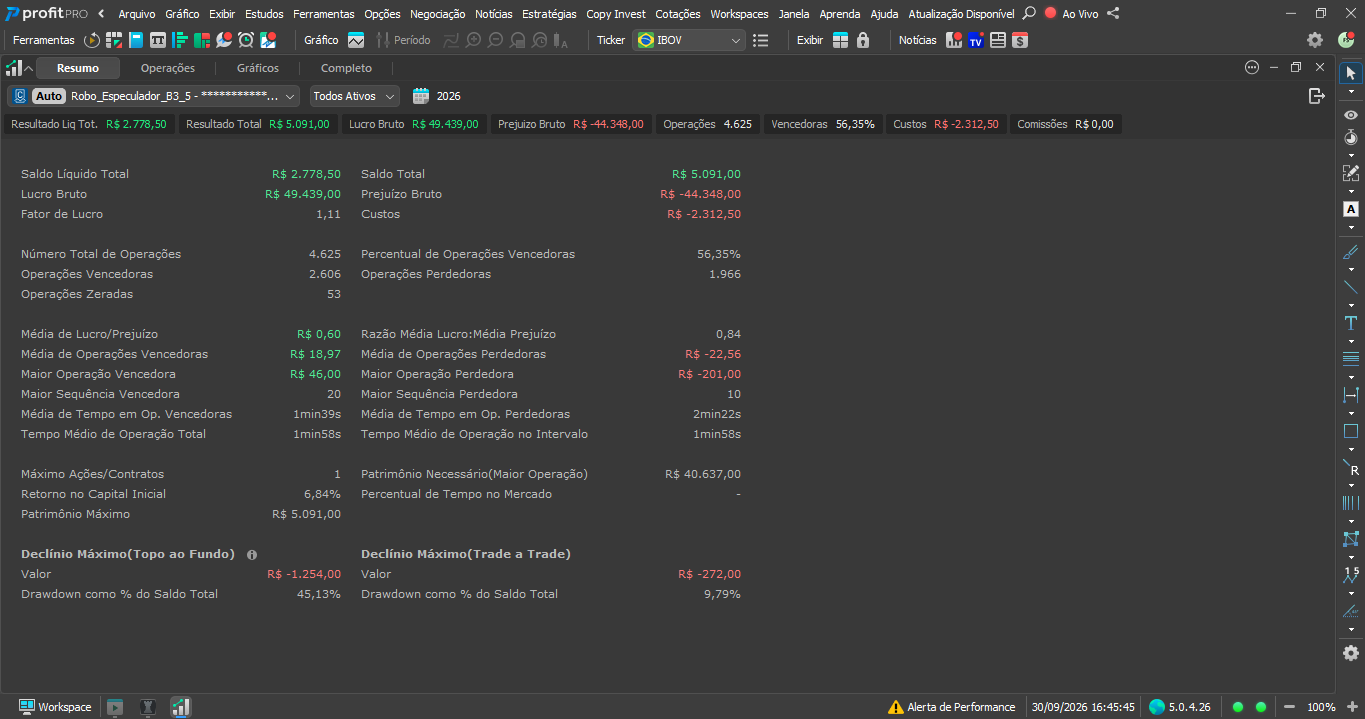This screenshot has width=1365, height=719.
Task: Click the version 5.0.4.26 status entry
Action: tap(1180, 707)
